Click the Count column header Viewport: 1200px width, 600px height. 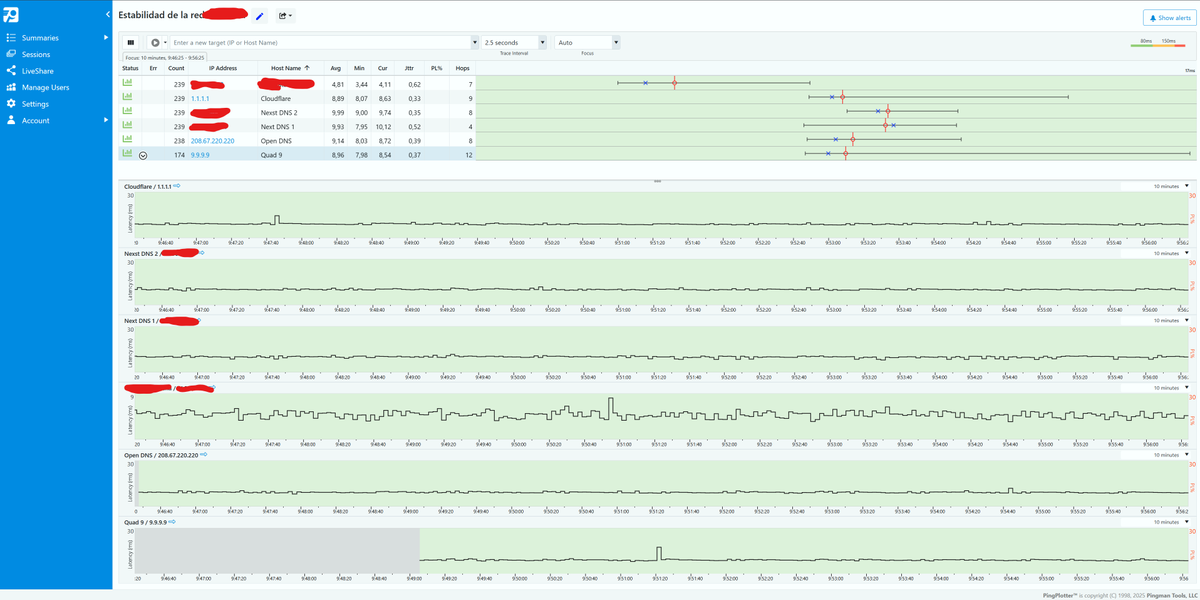coord(176,68)
